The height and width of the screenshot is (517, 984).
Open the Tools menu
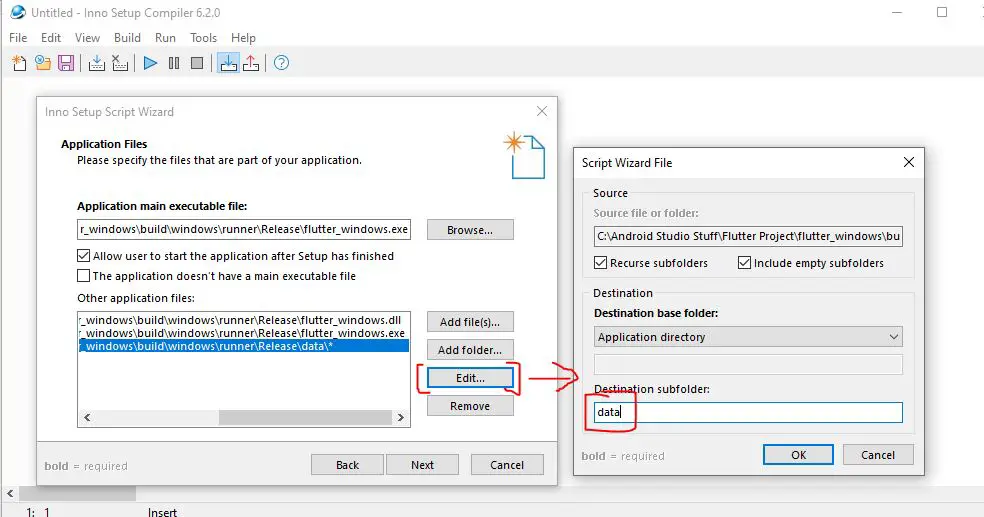point(203,38)
